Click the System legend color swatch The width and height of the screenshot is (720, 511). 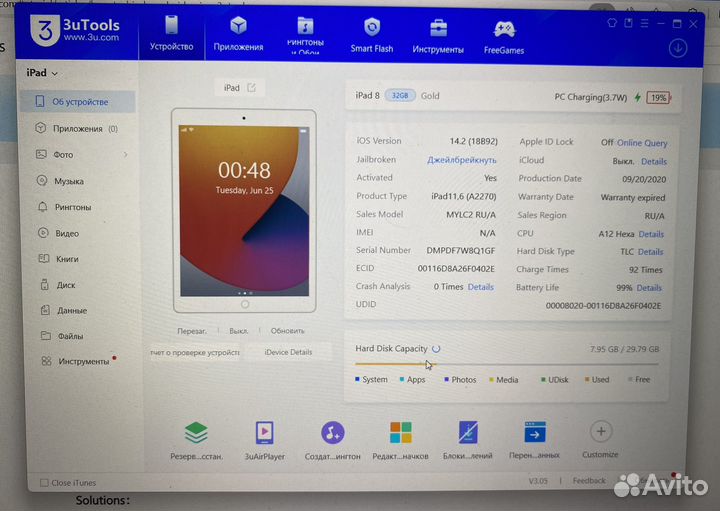(x=357, y=379)
